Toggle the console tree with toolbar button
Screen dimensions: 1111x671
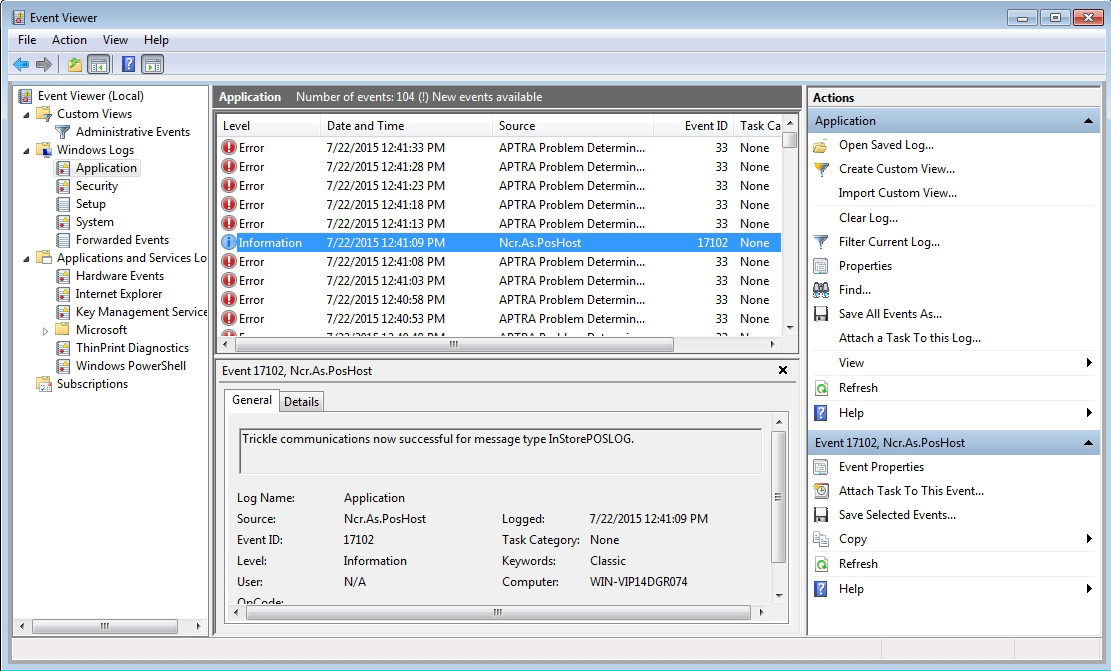pos(99,64)
